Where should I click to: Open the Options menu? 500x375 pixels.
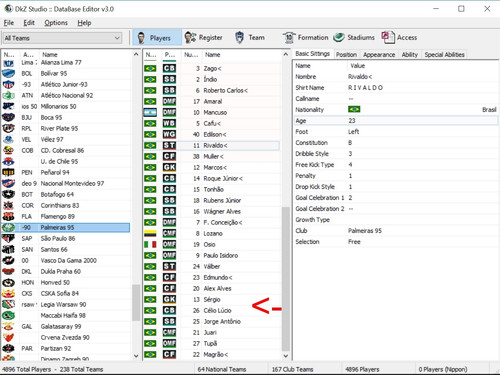tap(56, 23)
